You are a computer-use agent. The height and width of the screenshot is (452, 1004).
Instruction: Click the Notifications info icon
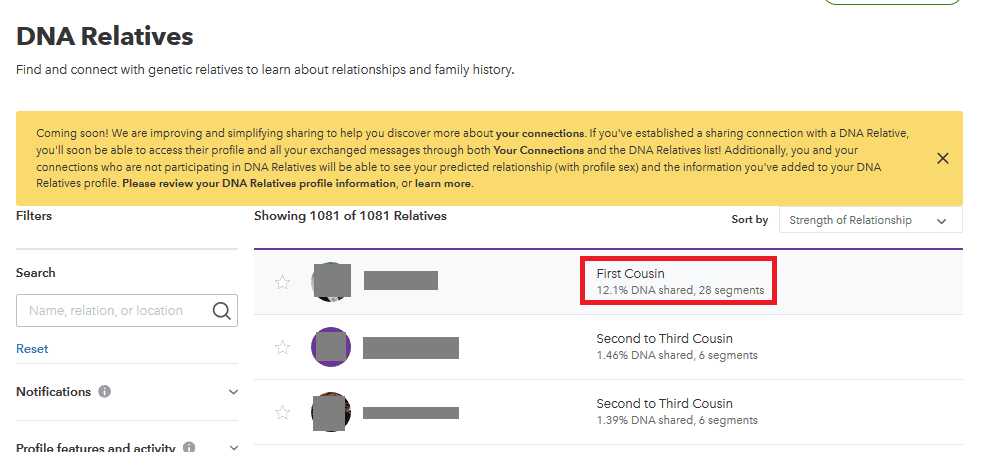pos(104,391)
